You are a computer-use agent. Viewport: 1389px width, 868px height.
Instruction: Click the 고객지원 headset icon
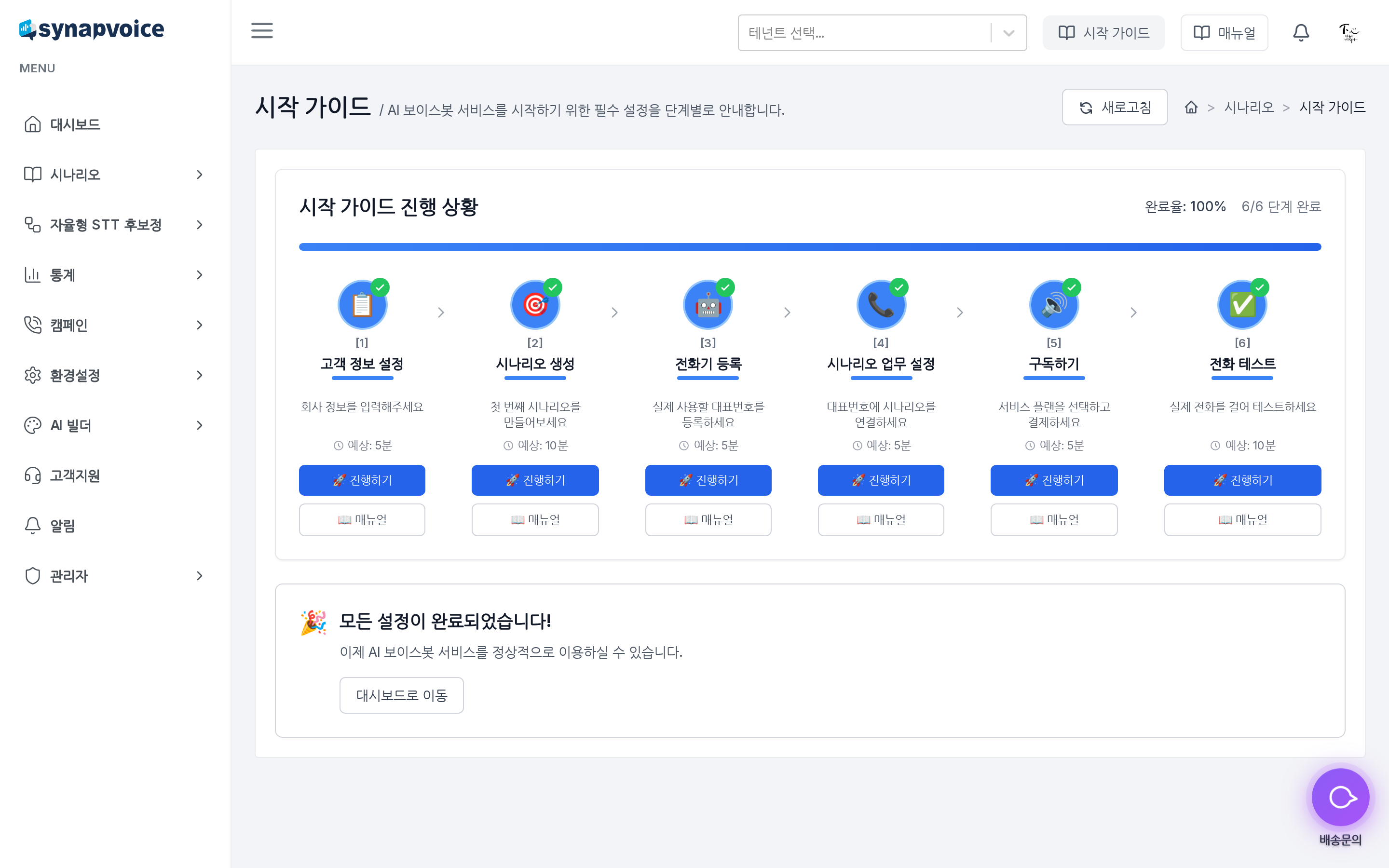point(33,475)
